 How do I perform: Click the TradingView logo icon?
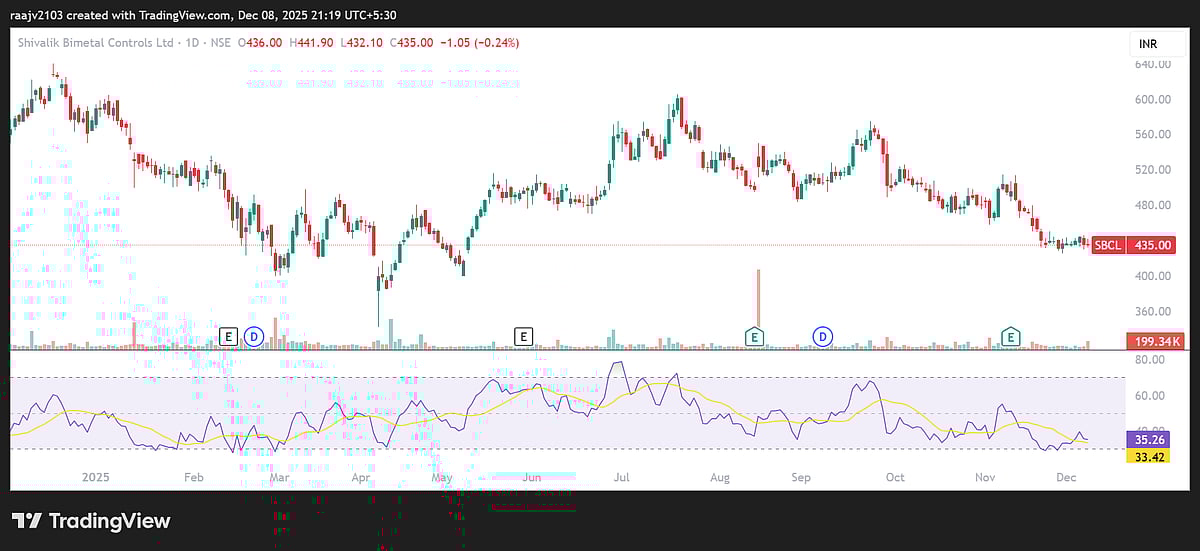pyautogui.click(x=31, y=521)
